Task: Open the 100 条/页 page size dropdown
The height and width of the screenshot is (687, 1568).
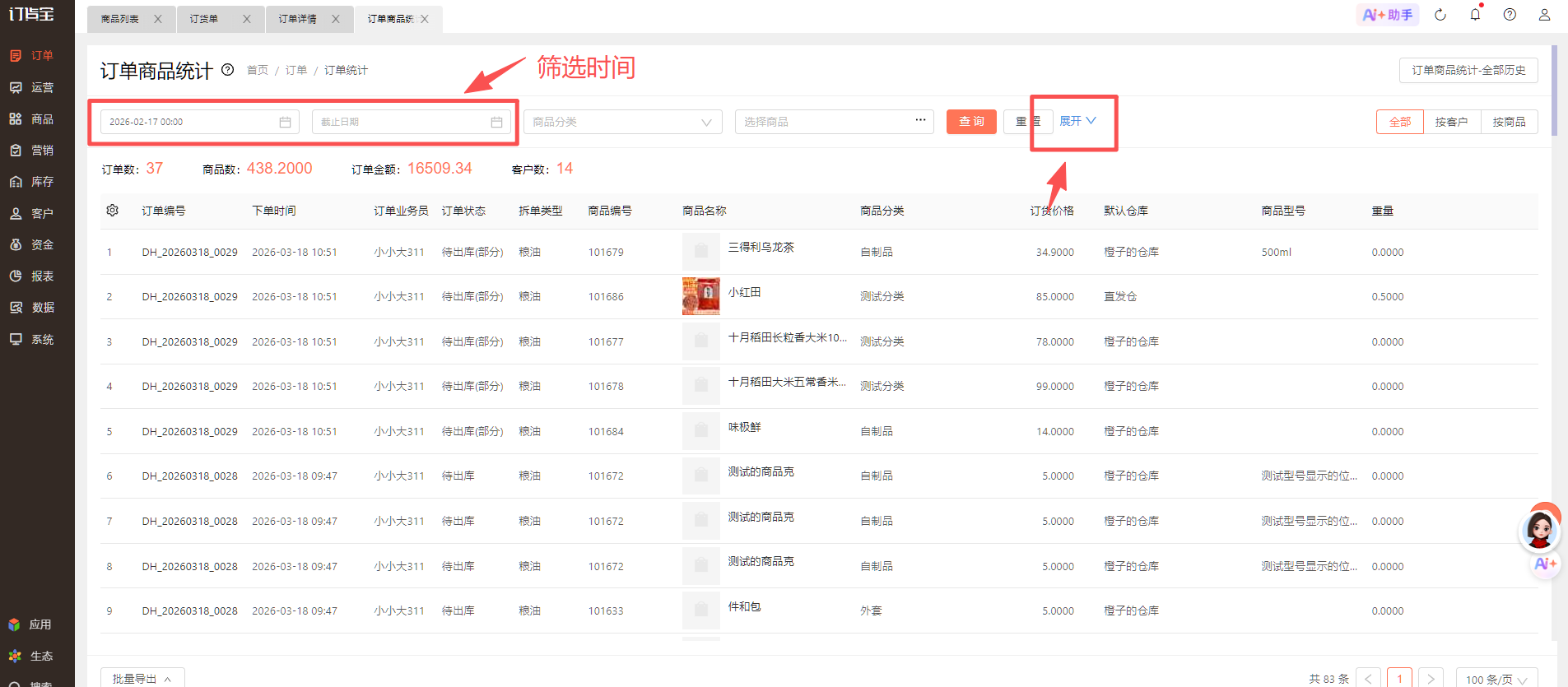Action: tap(1496, 679)
